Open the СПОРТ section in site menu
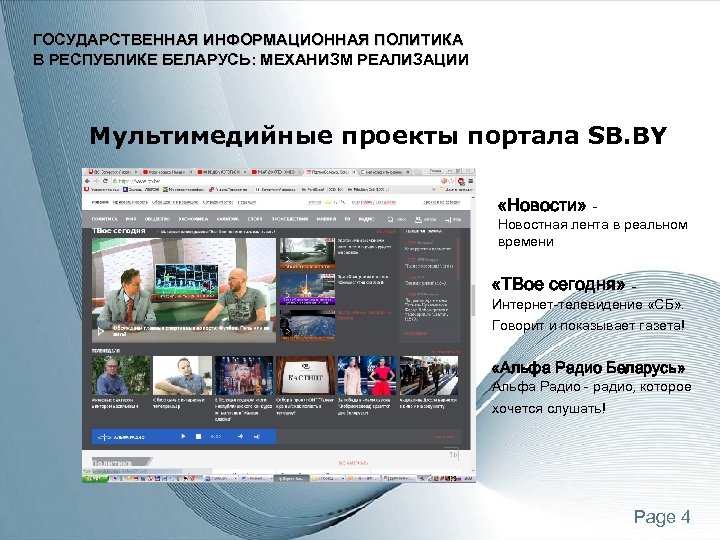This screenshot has width=720, height=540. (255, 219)
